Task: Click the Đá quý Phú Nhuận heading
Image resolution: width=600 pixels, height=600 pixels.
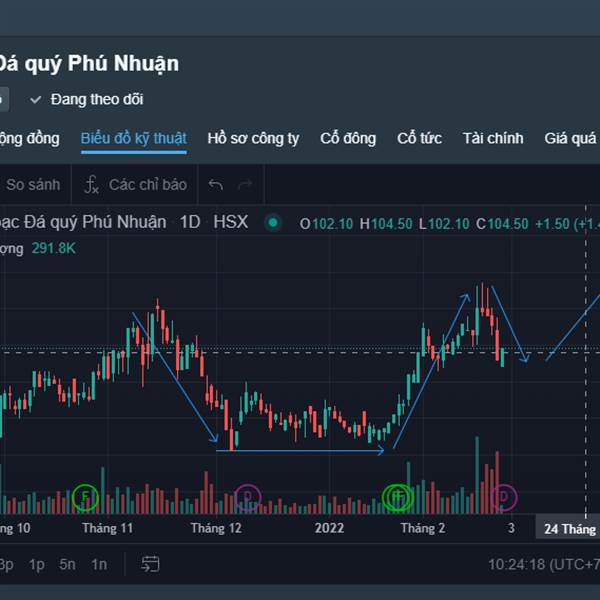Action: tap(88, 64)
